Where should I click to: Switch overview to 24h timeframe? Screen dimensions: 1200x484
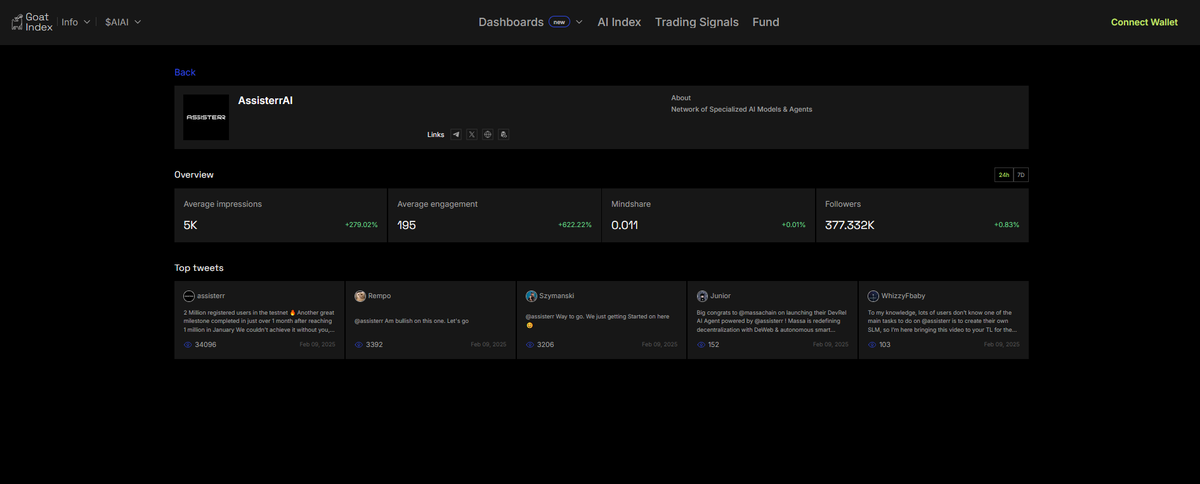[1003, 175]
